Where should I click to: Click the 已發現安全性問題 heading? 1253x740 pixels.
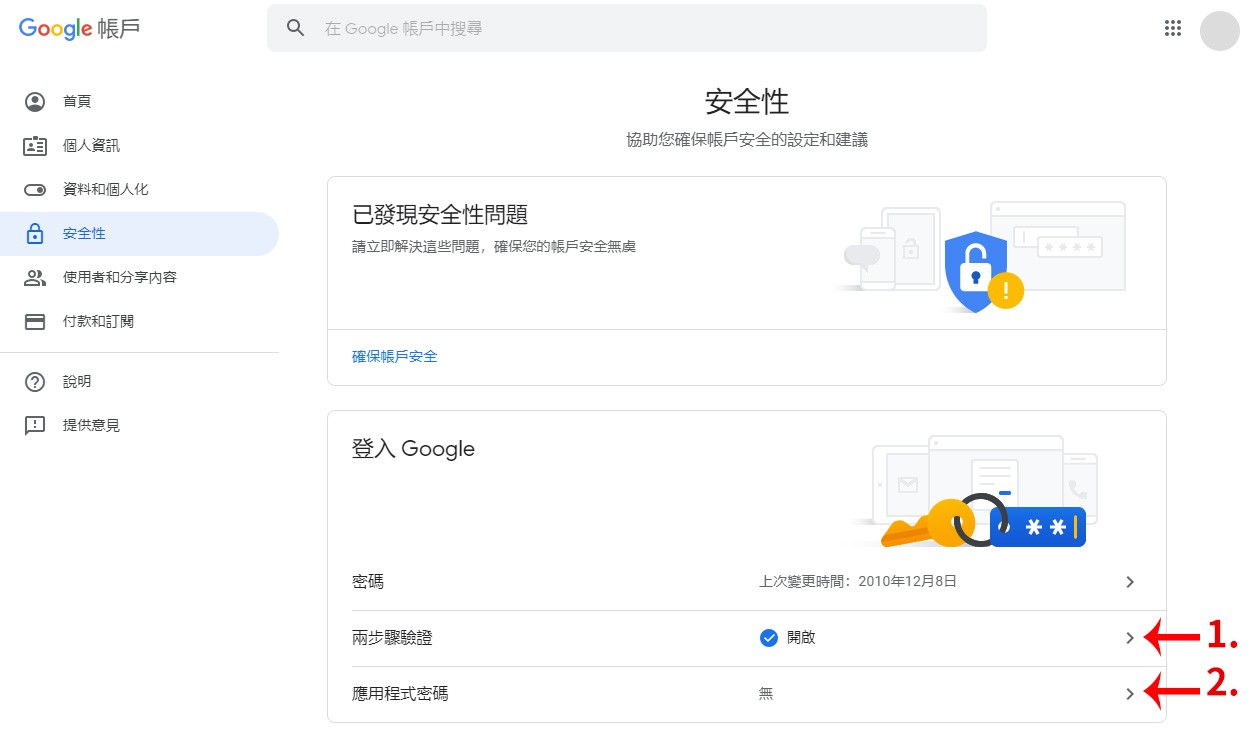pyautogui.click(x=440, y=215)
